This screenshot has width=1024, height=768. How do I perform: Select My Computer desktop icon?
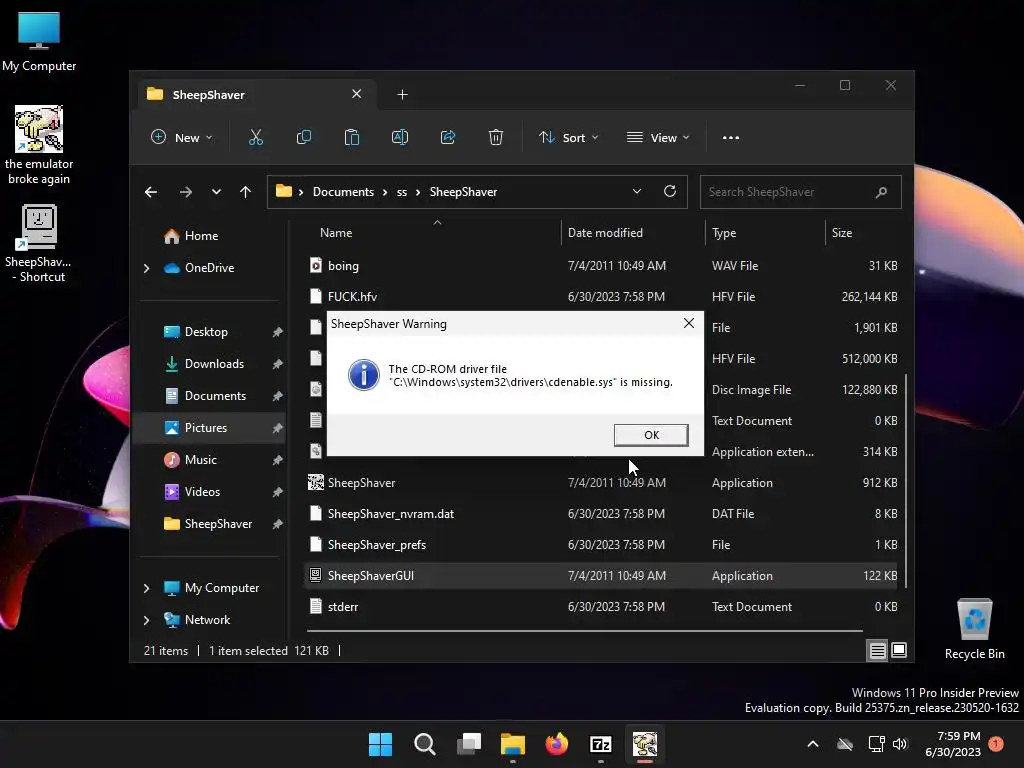click(39, 41)
